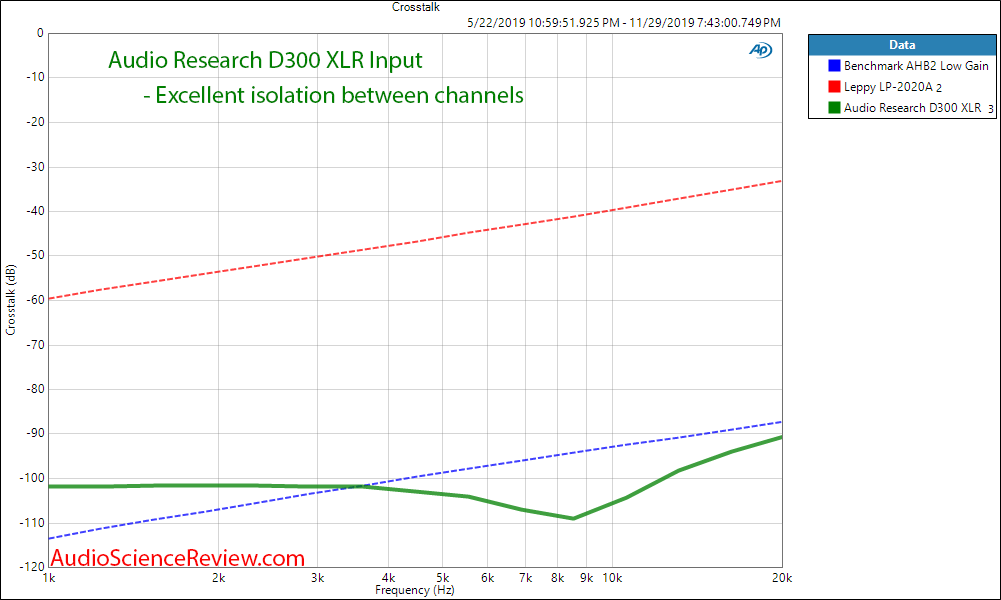The height and width of the screenshot is (600, 1001).
Task: Click the Audio Research D300 XLR Input annotation
Action: click(265, 60)
